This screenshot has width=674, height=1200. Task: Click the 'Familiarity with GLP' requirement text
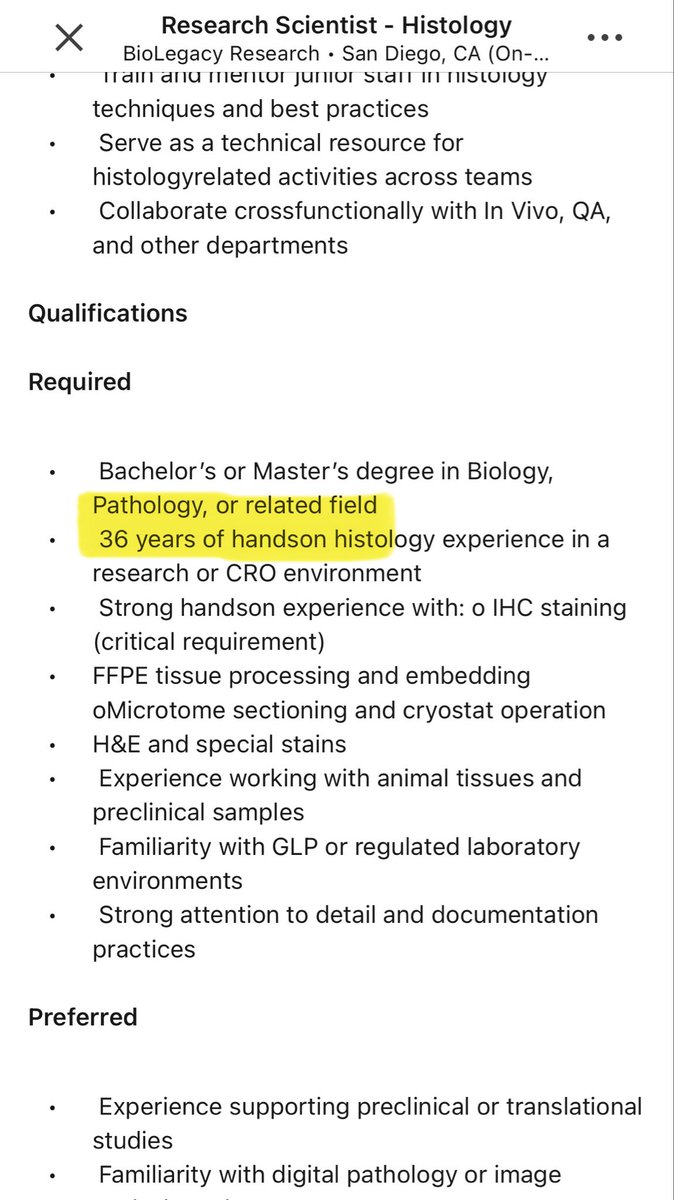(339, 847)
